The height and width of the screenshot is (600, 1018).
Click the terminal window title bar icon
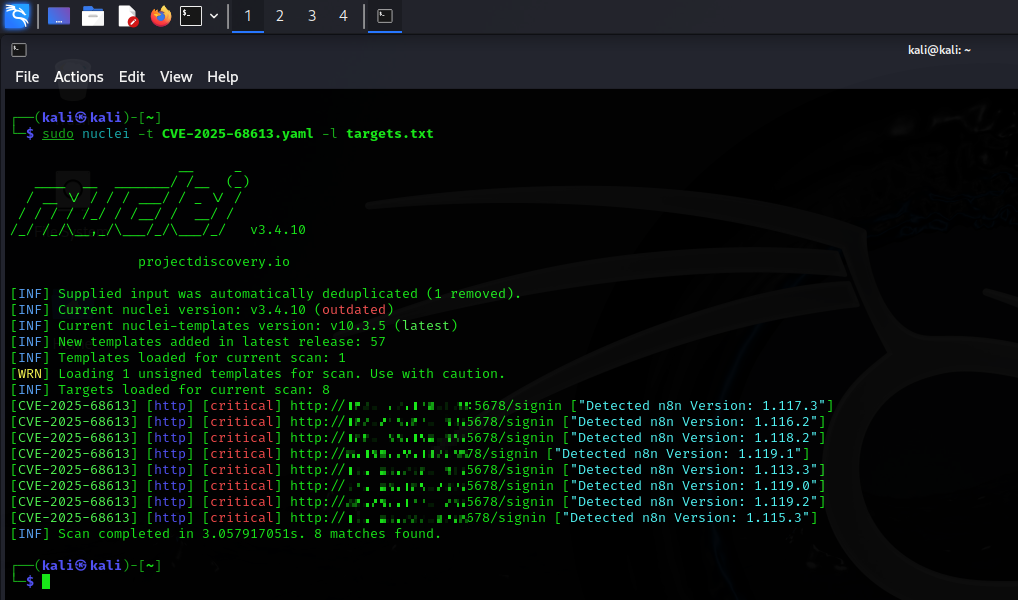tap(19, 50)
